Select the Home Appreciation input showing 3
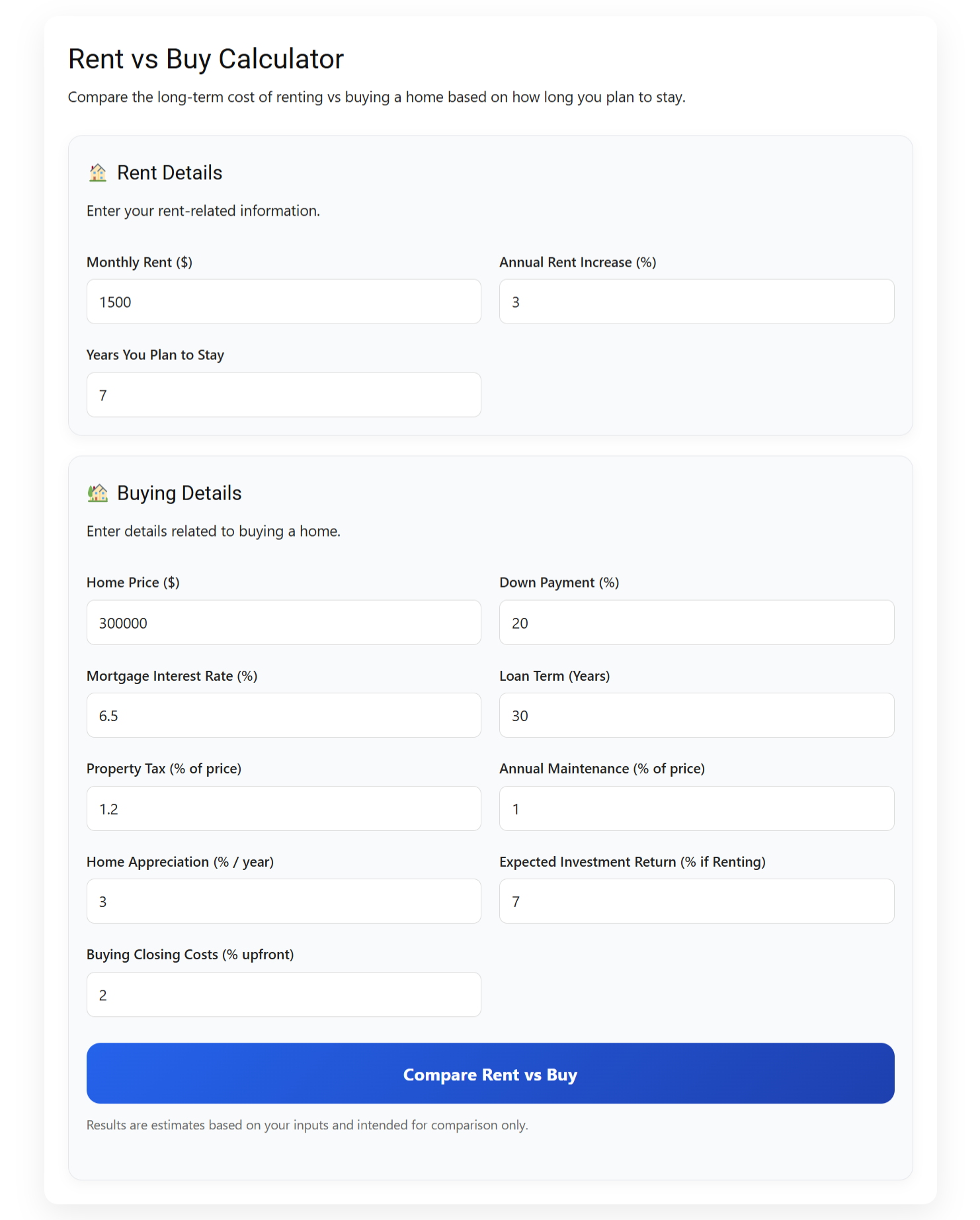 click(x=283, y=901)
